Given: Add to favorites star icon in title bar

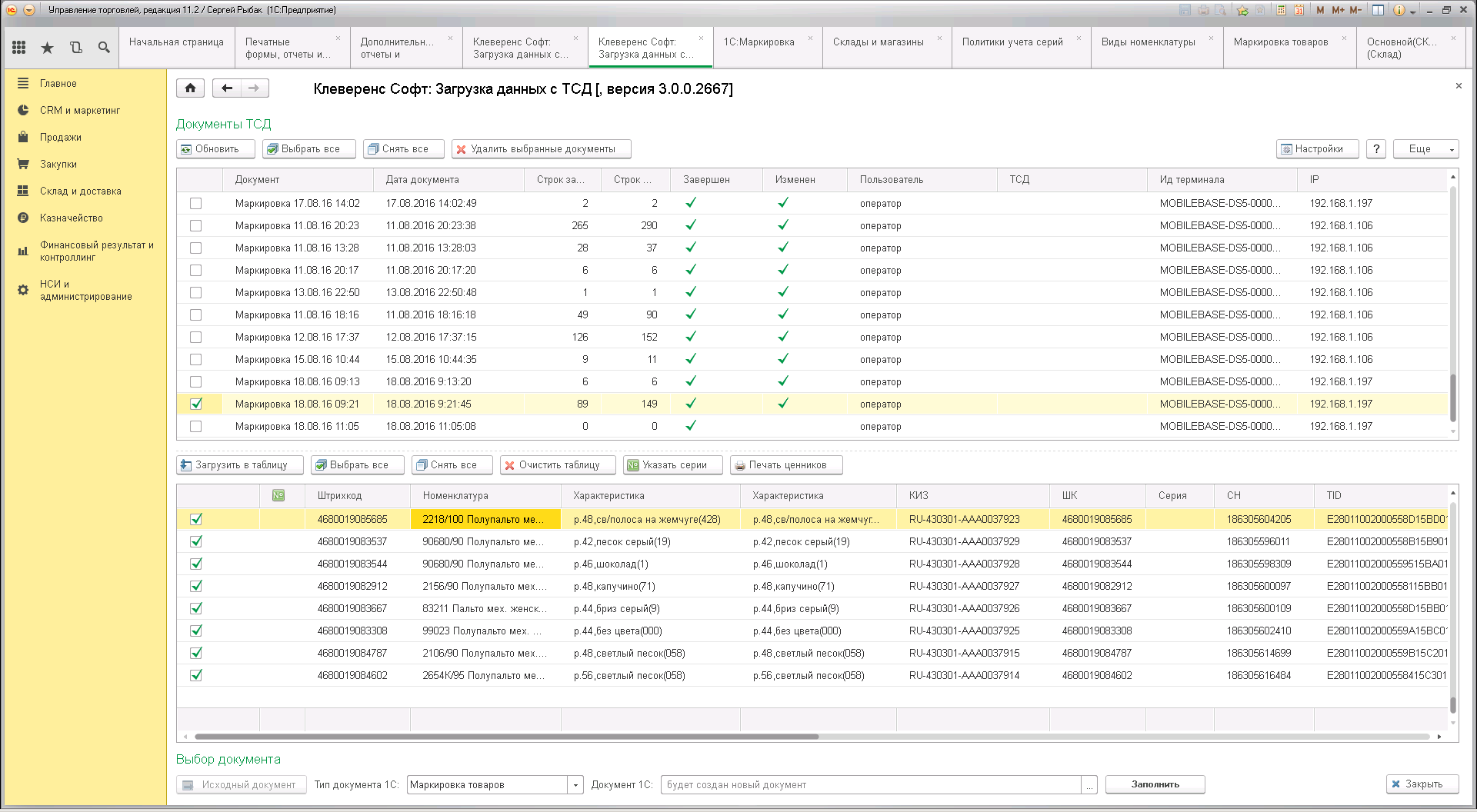Looking at the screenshot, I should pos(1242,10).
